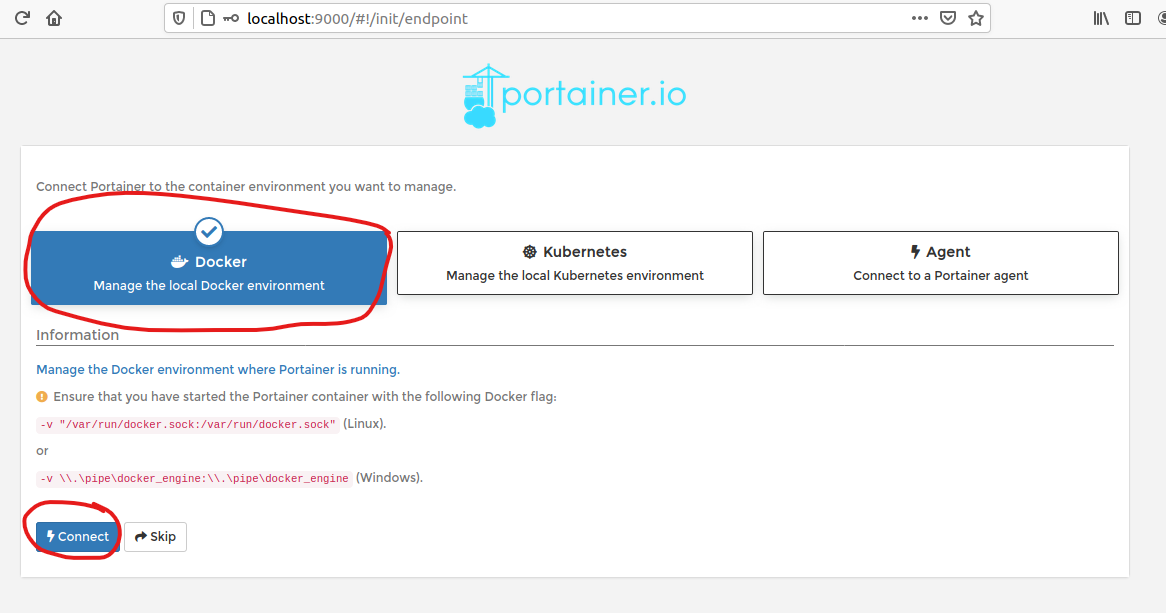Click the Connect button

[x=77, y=536]
